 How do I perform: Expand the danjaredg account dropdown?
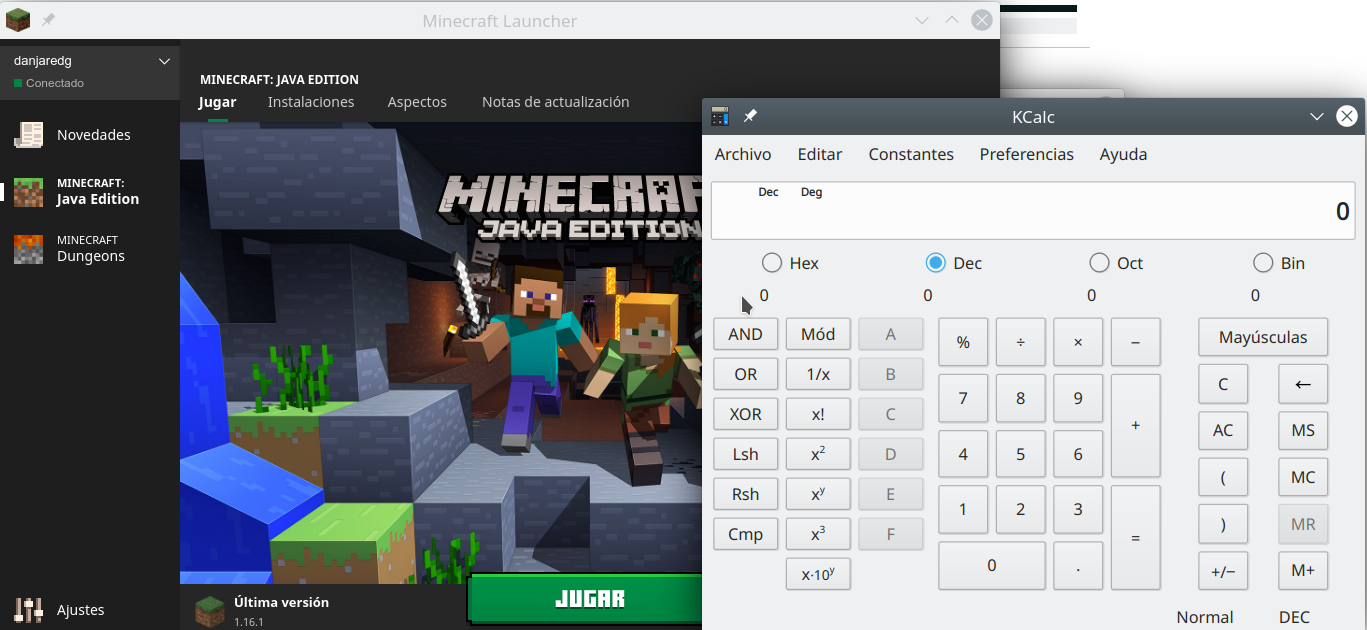tap(165, 61)
